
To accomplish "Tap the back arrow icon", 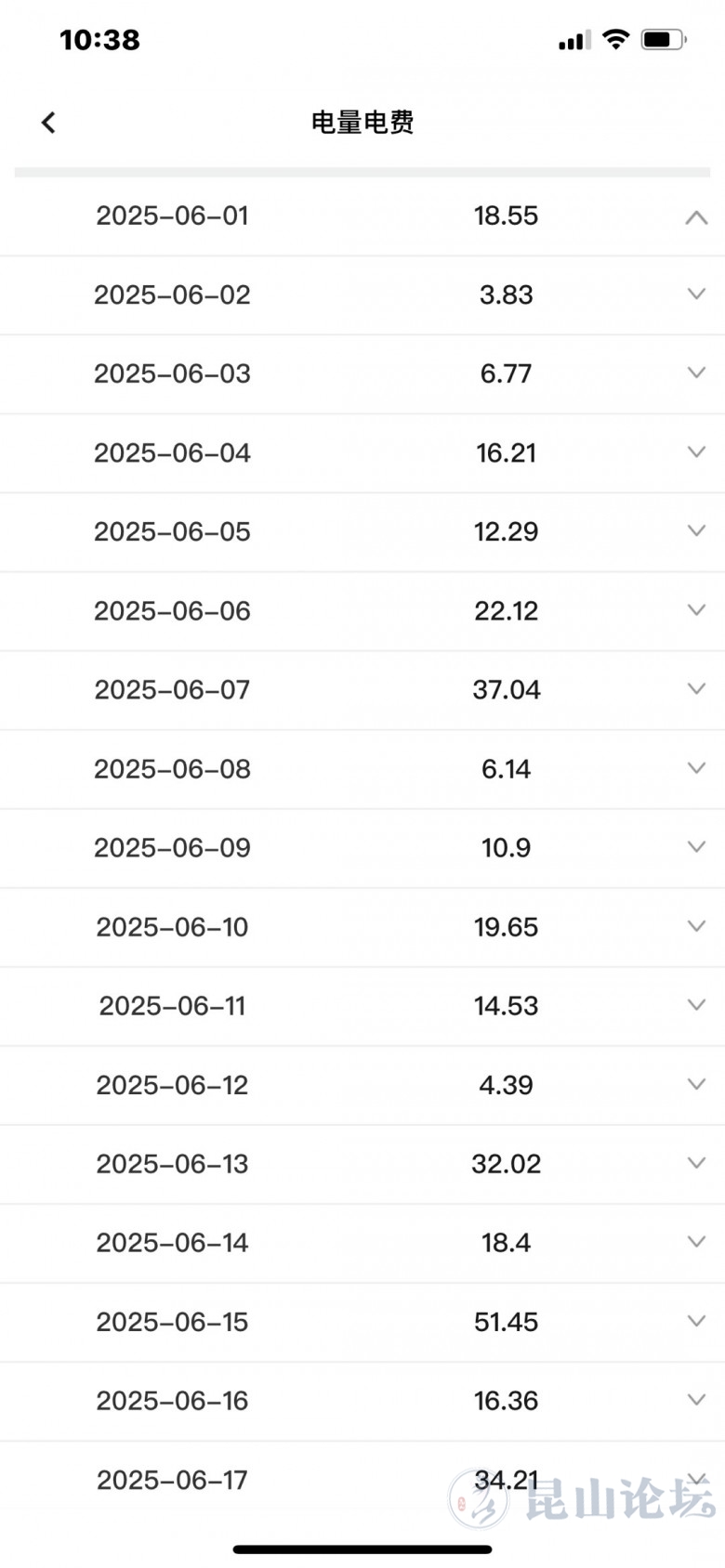I will (48, 122).
